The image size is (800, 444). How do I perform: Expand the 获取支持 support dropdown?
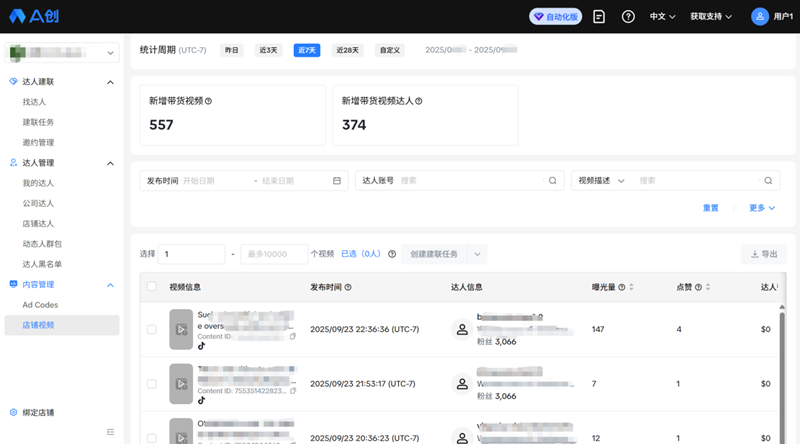711,17
